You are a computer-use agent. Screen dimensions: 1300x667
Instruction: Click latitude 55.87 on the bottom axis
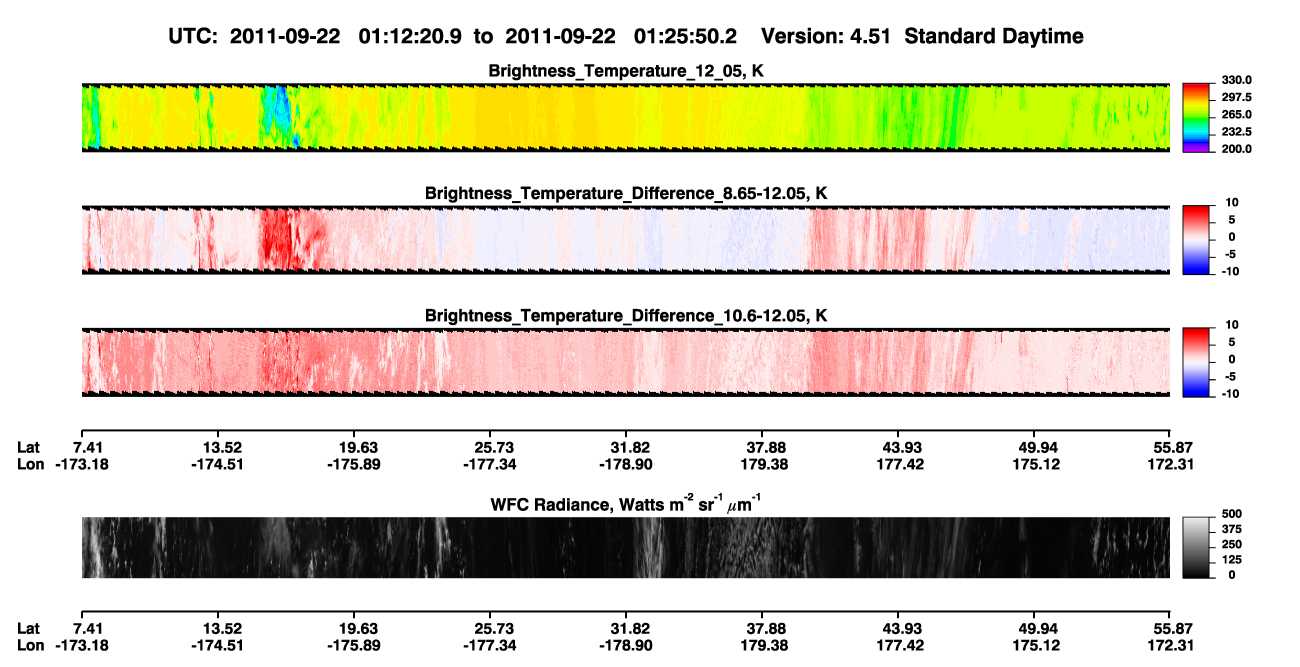pyautogui.click(x=1174, y=628)
